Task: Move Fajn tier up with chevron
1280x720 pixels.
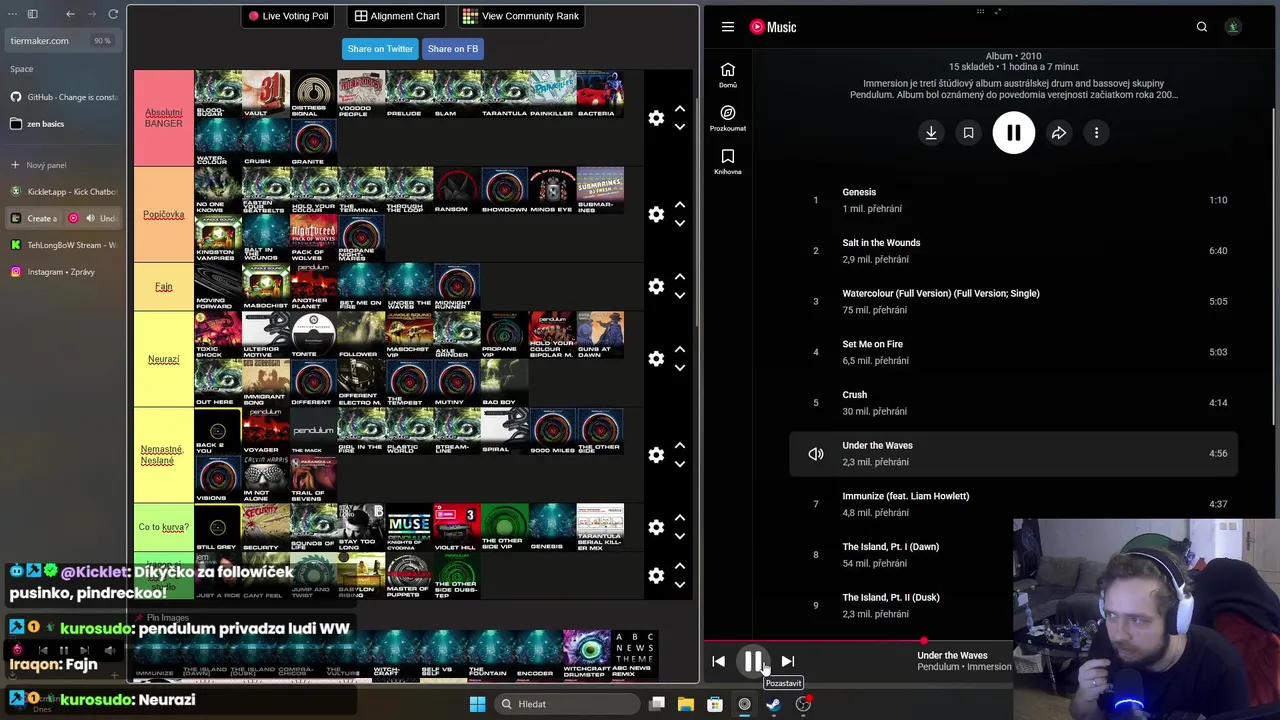Action: [680, 277]
